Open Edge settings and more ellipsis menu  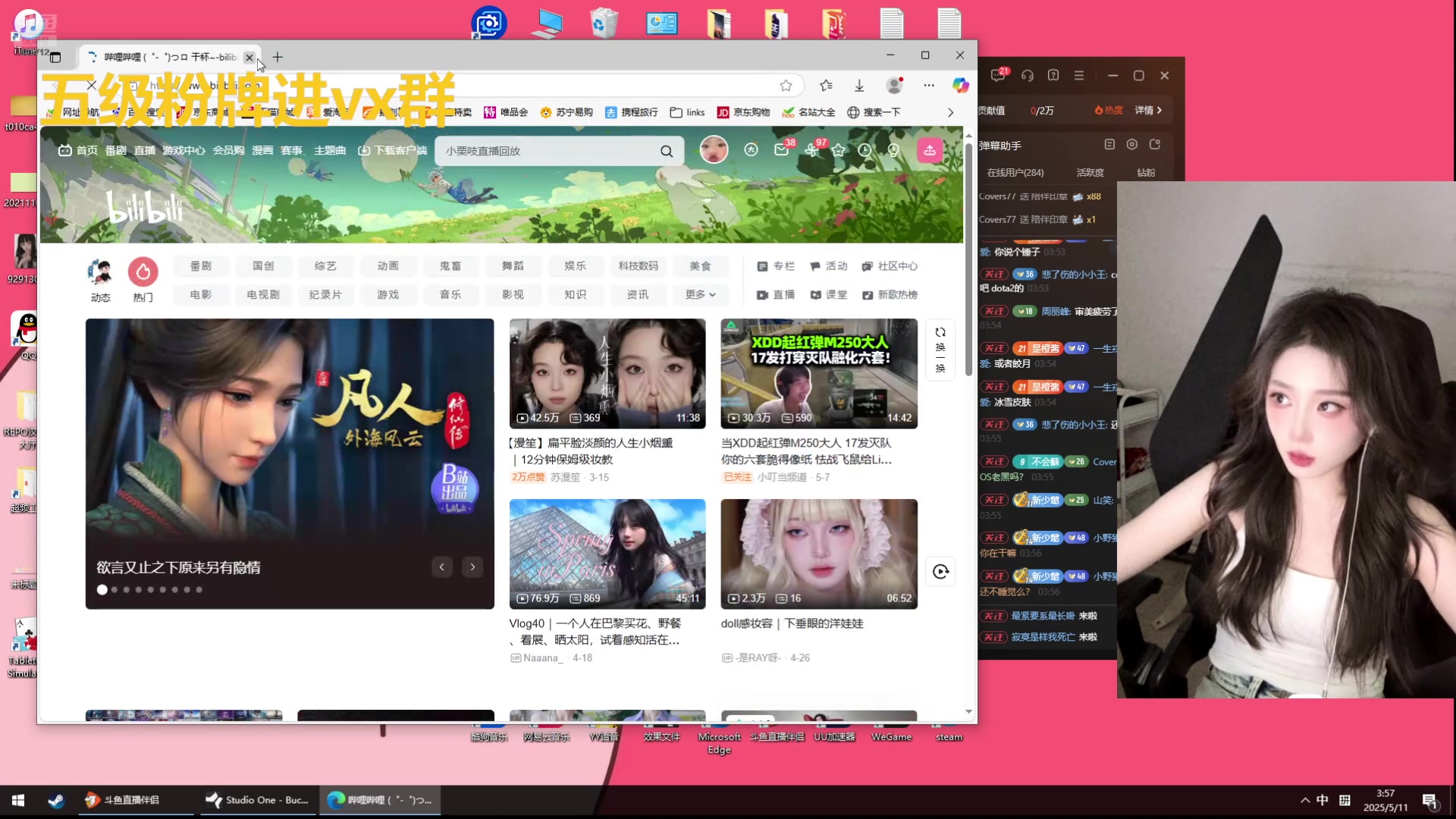929,86
